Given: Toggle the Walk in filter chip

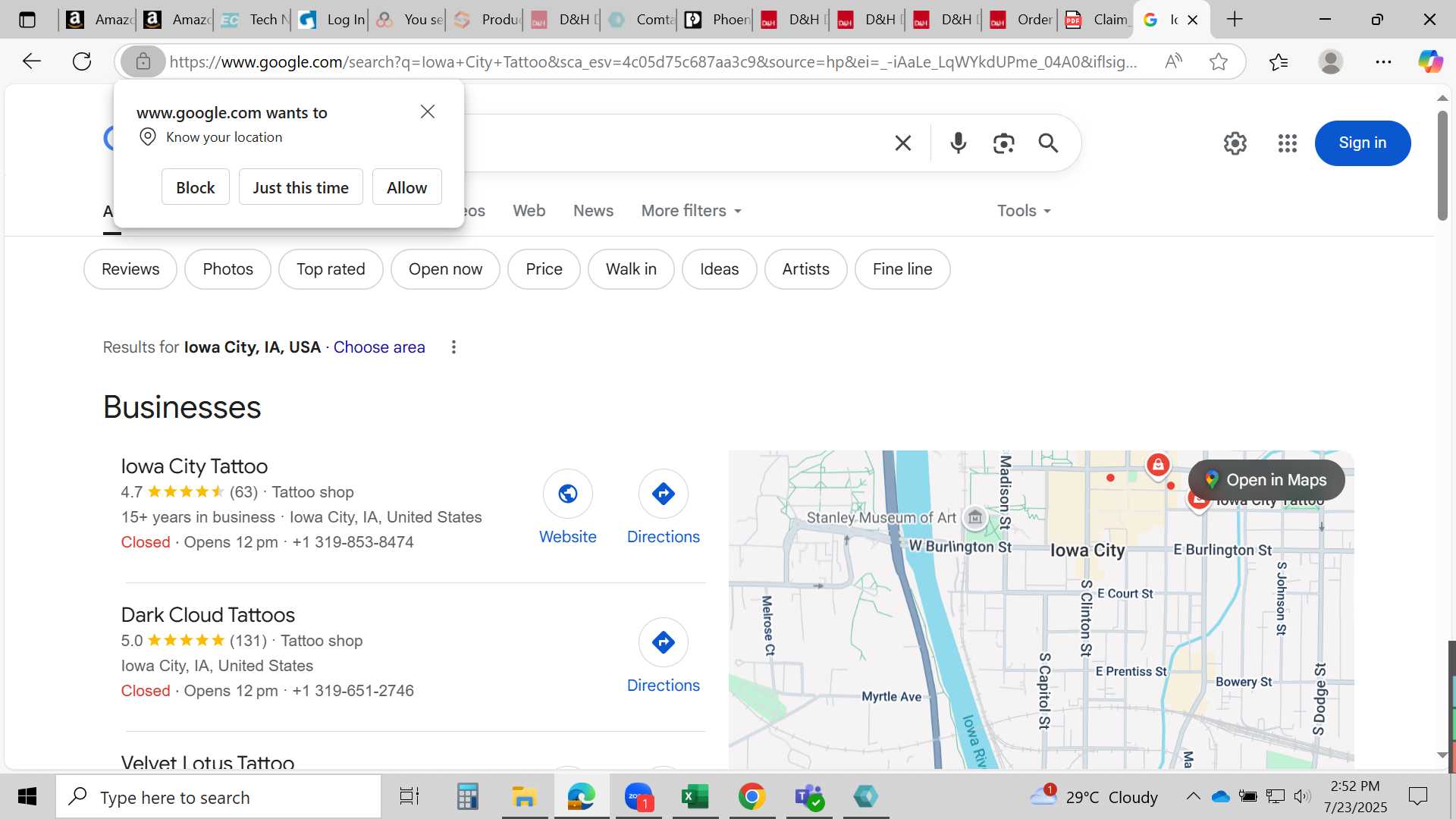Looking at the screenshot, I should coord(631,269).
